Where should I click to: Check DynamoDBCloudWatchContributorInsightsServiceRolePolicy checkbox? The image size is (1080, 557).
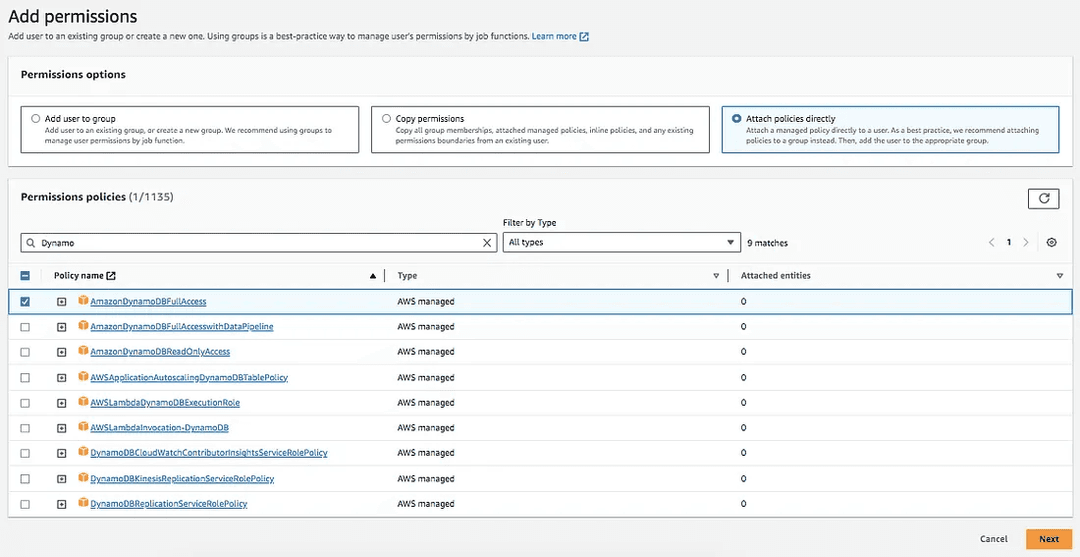pyautogui.click(x=25, y=453)
